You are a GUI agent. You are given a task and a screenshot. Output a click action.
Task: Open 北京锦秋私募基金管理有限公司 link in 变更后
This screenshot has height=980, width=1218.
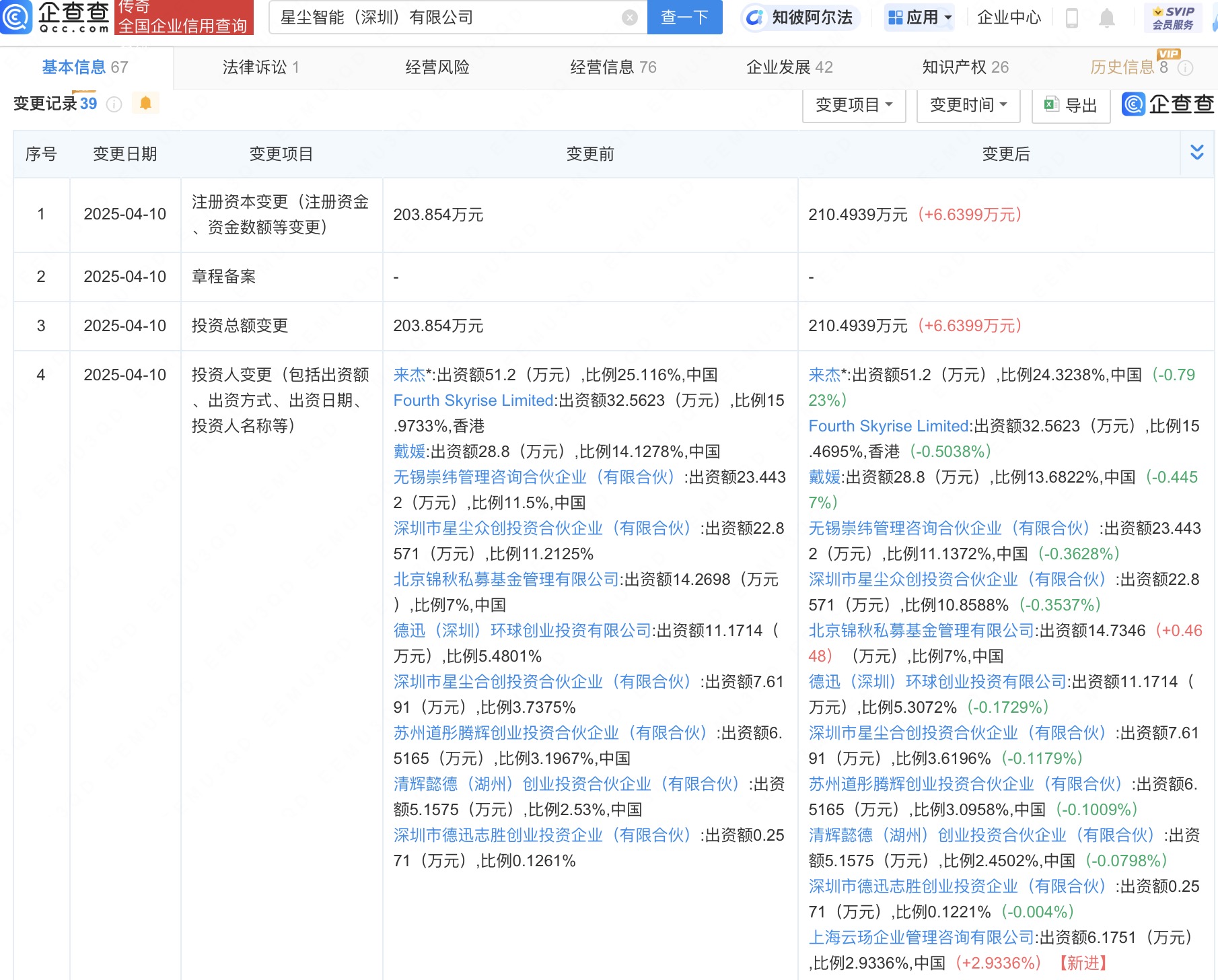click(x=921, y=631)
